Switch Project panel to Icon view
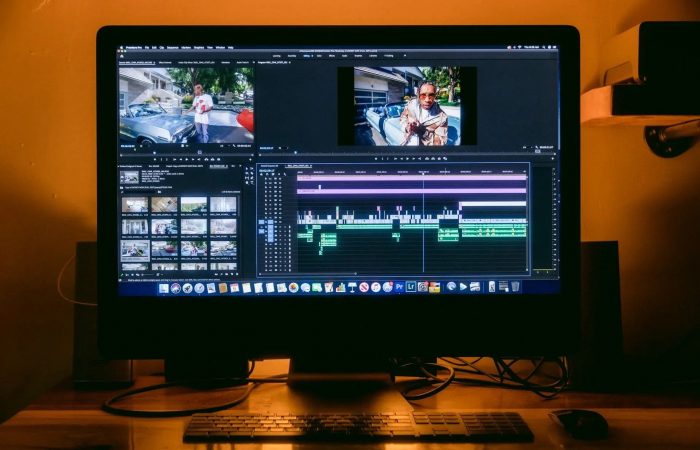Screen dimensions: 700x450 (x=133, y=274)
